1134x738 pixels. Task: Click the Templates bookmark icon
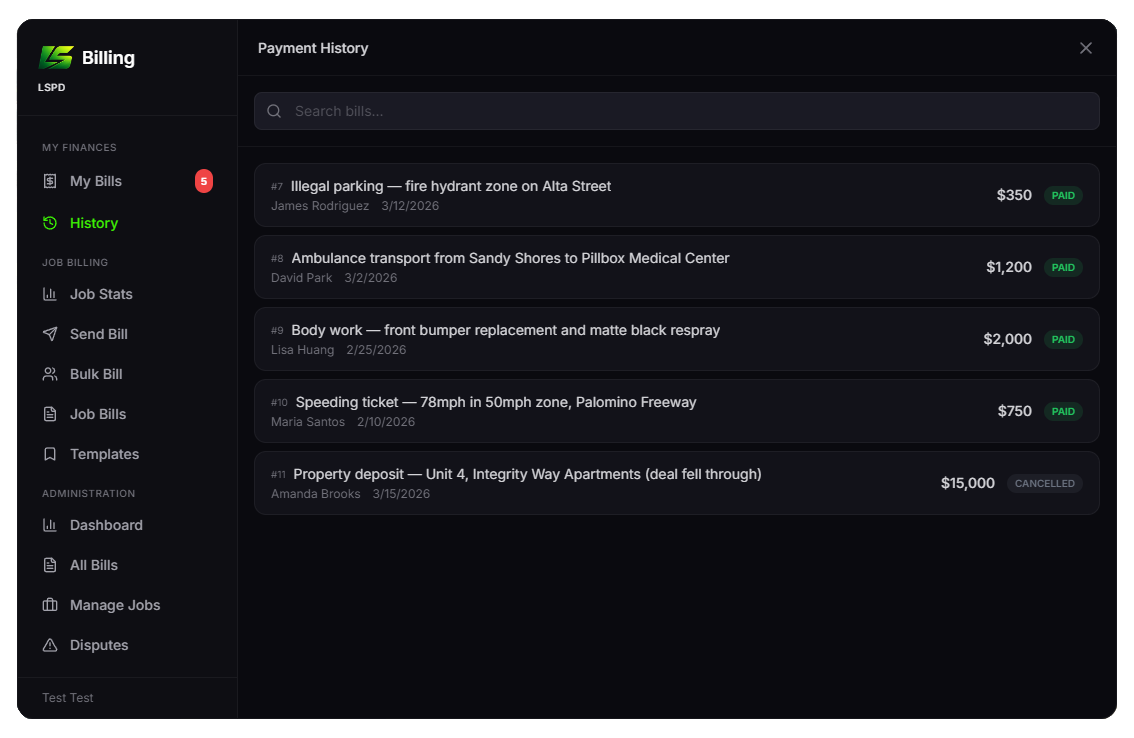(49, 453)
